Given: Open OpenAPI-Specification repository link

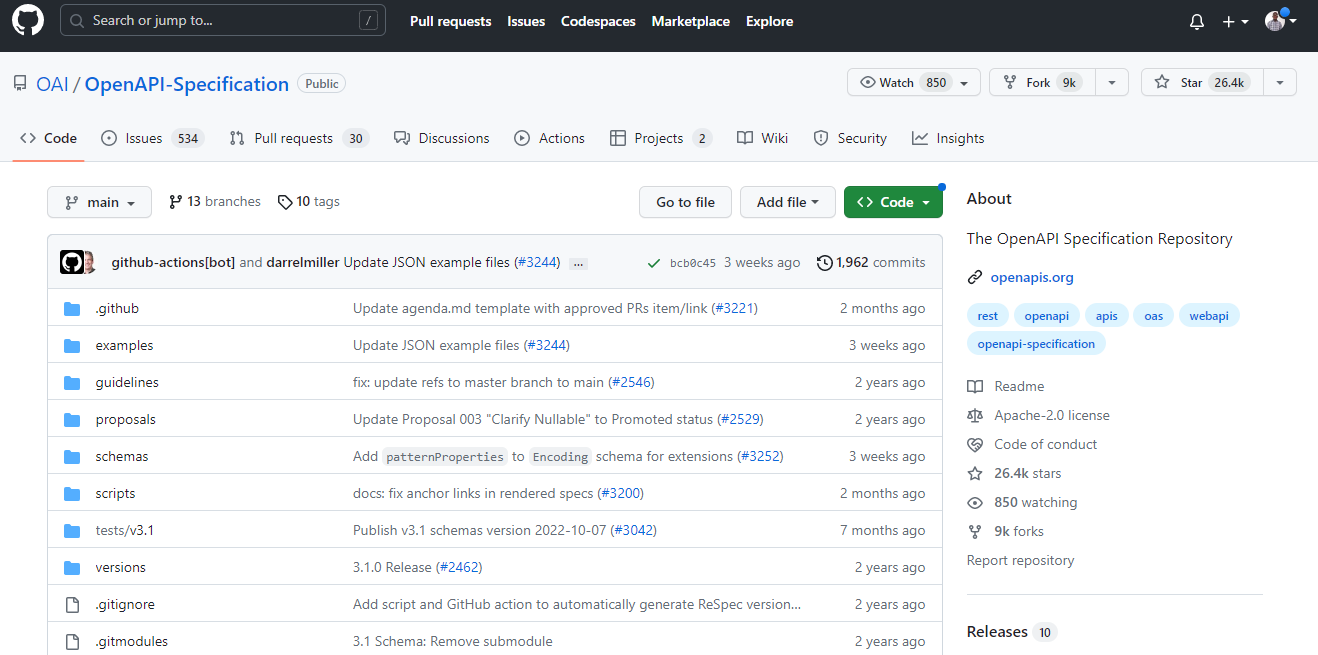Looking at the screenshot, I should tap(186, 84).
